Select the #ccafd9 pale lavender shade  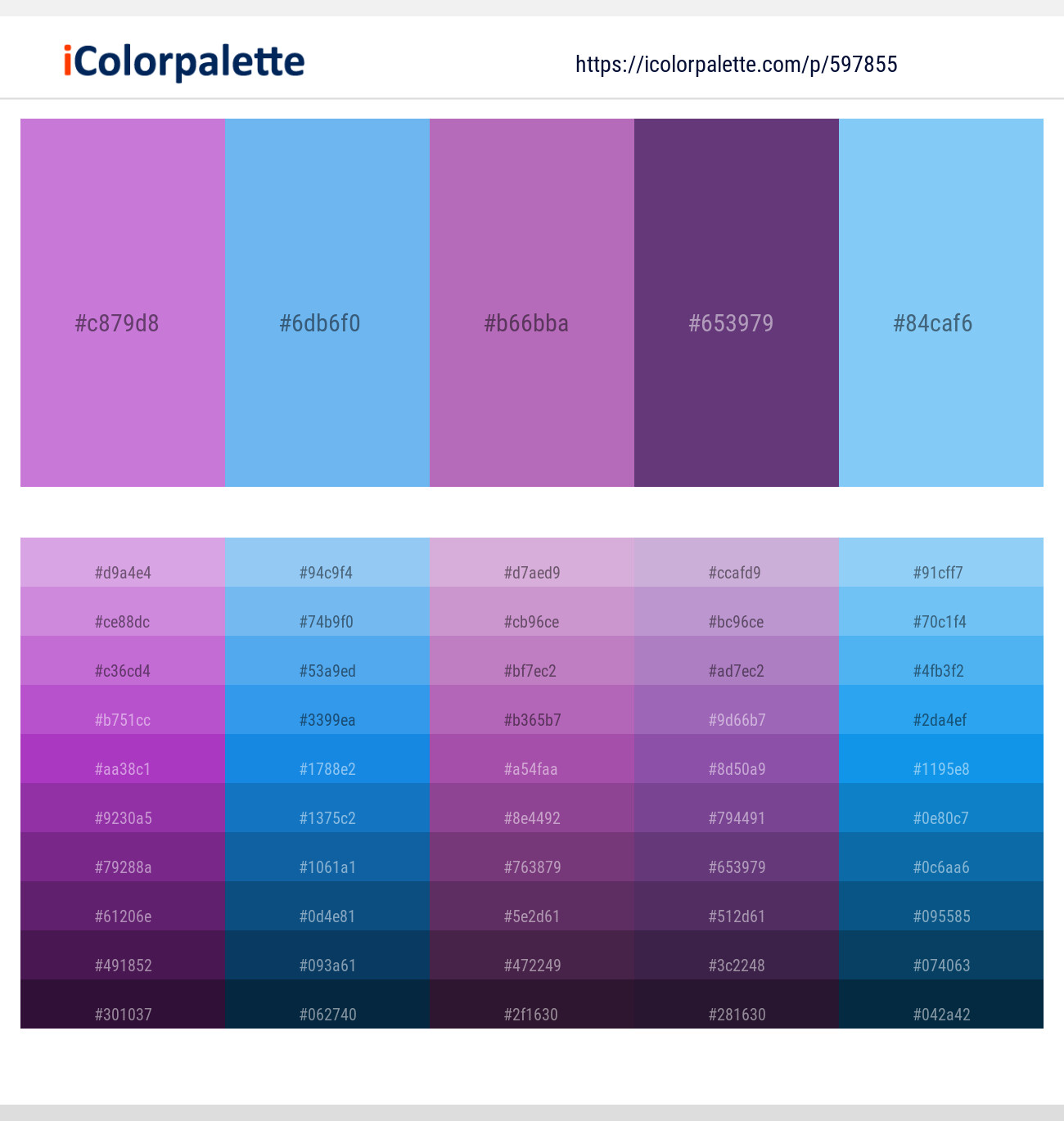[737, 562]
